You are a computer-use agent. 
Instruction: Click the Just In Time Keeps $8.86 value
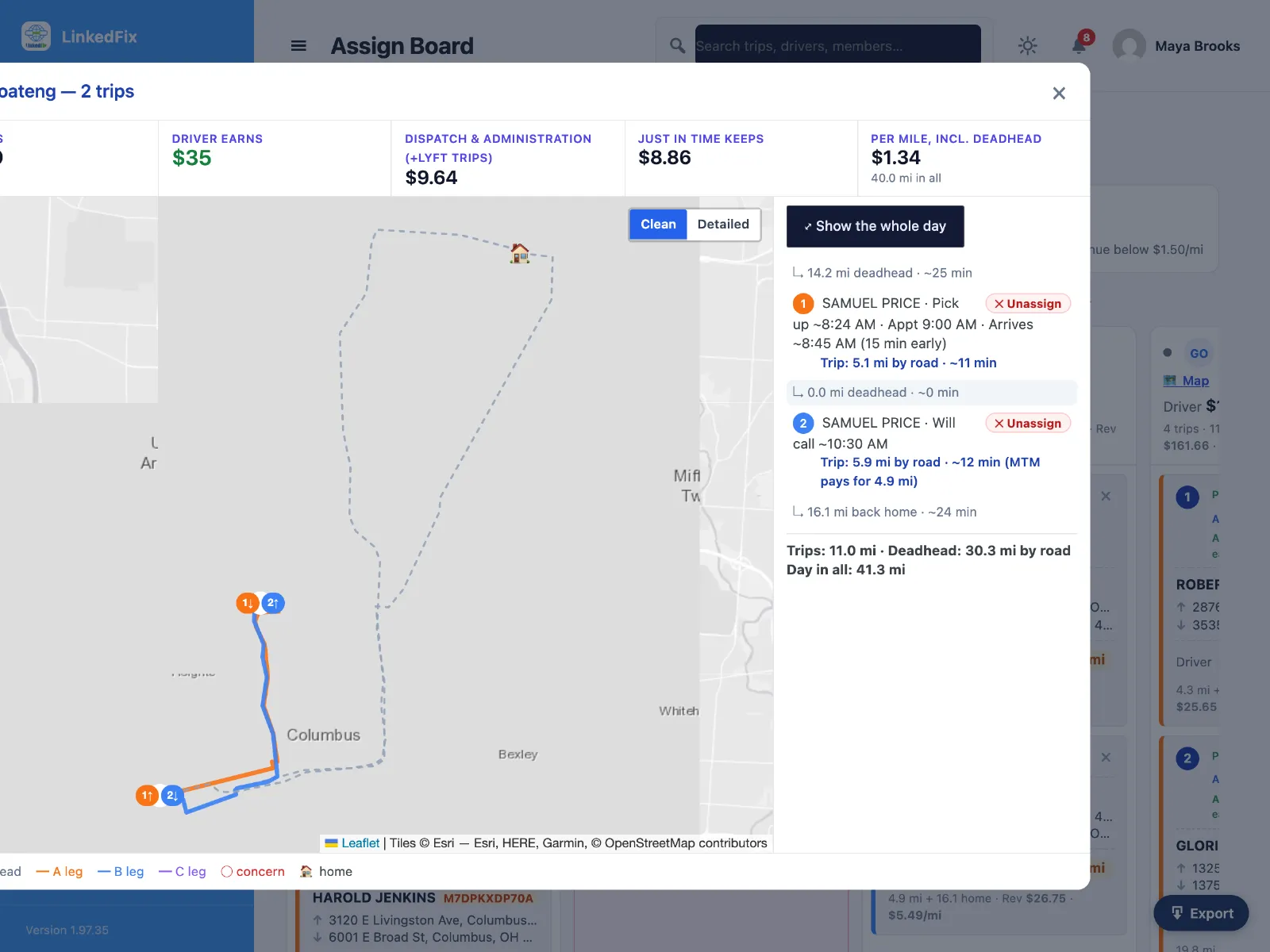click(x=665, y=158)
